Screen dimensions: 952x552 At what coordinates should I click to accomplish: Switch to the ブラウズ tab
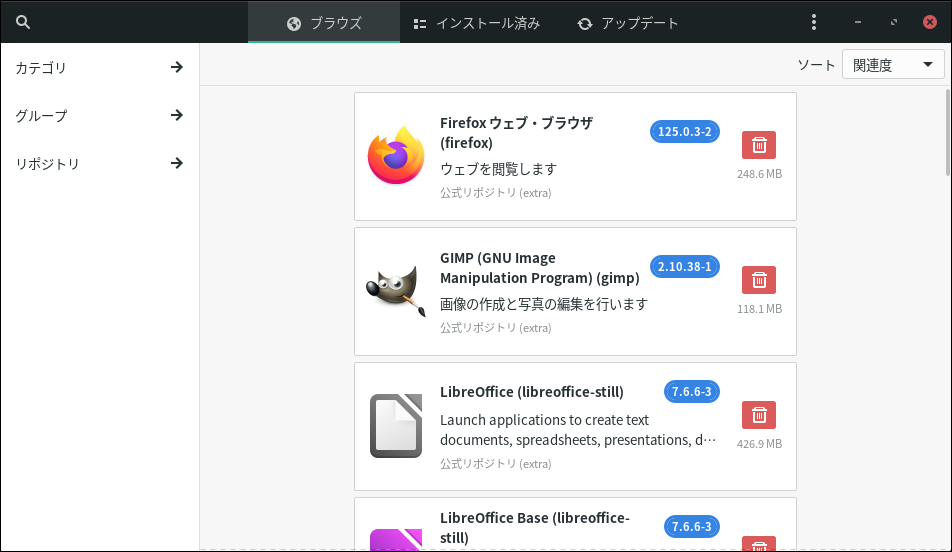pyautogui.click(x=324, y=22)
